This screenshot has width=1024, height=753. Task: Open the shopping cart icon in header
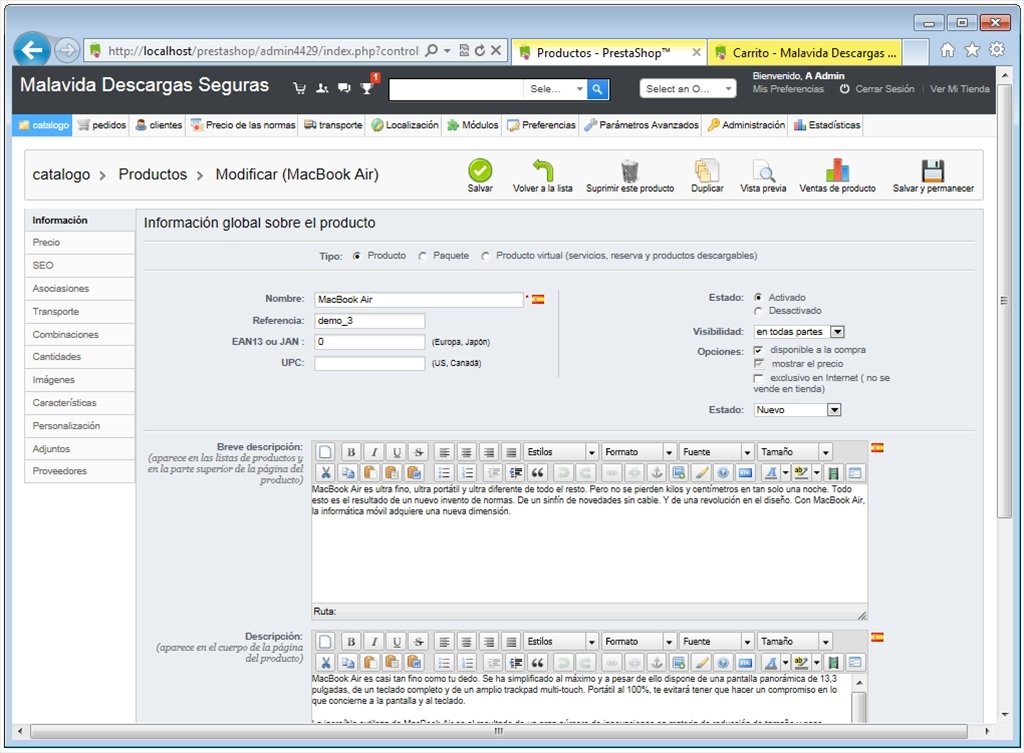click(300, 88)
